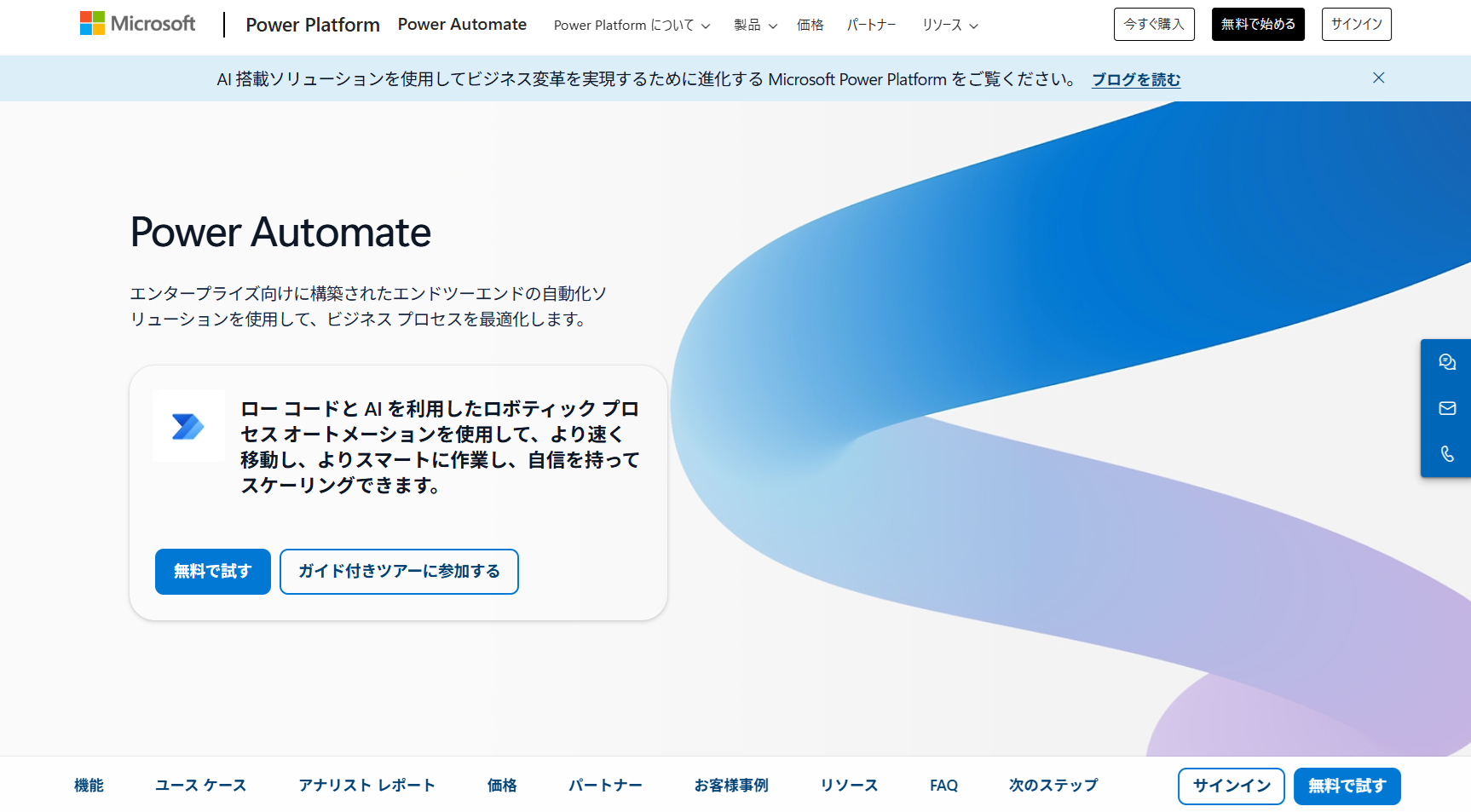The height and width of the screenshot is (812, 1471).
Task: Click the 今すぐ購入 button
Action: coord(1153,24)
